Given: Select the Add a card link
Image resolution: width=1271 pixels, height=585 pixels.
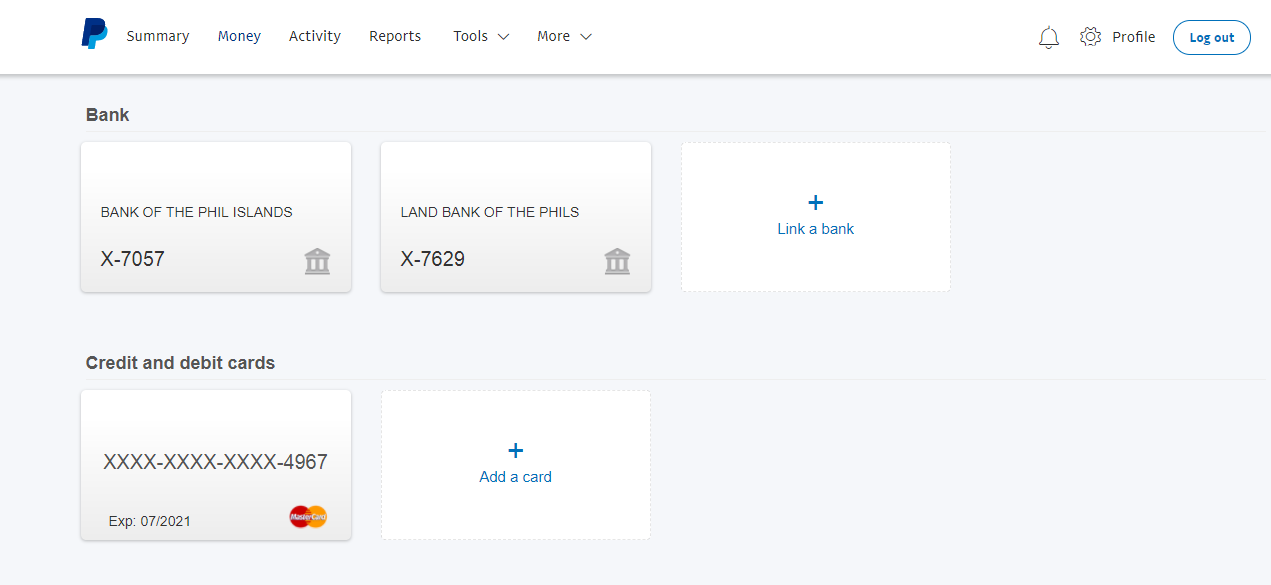Looking at the screenshot, I should point(516,477).
